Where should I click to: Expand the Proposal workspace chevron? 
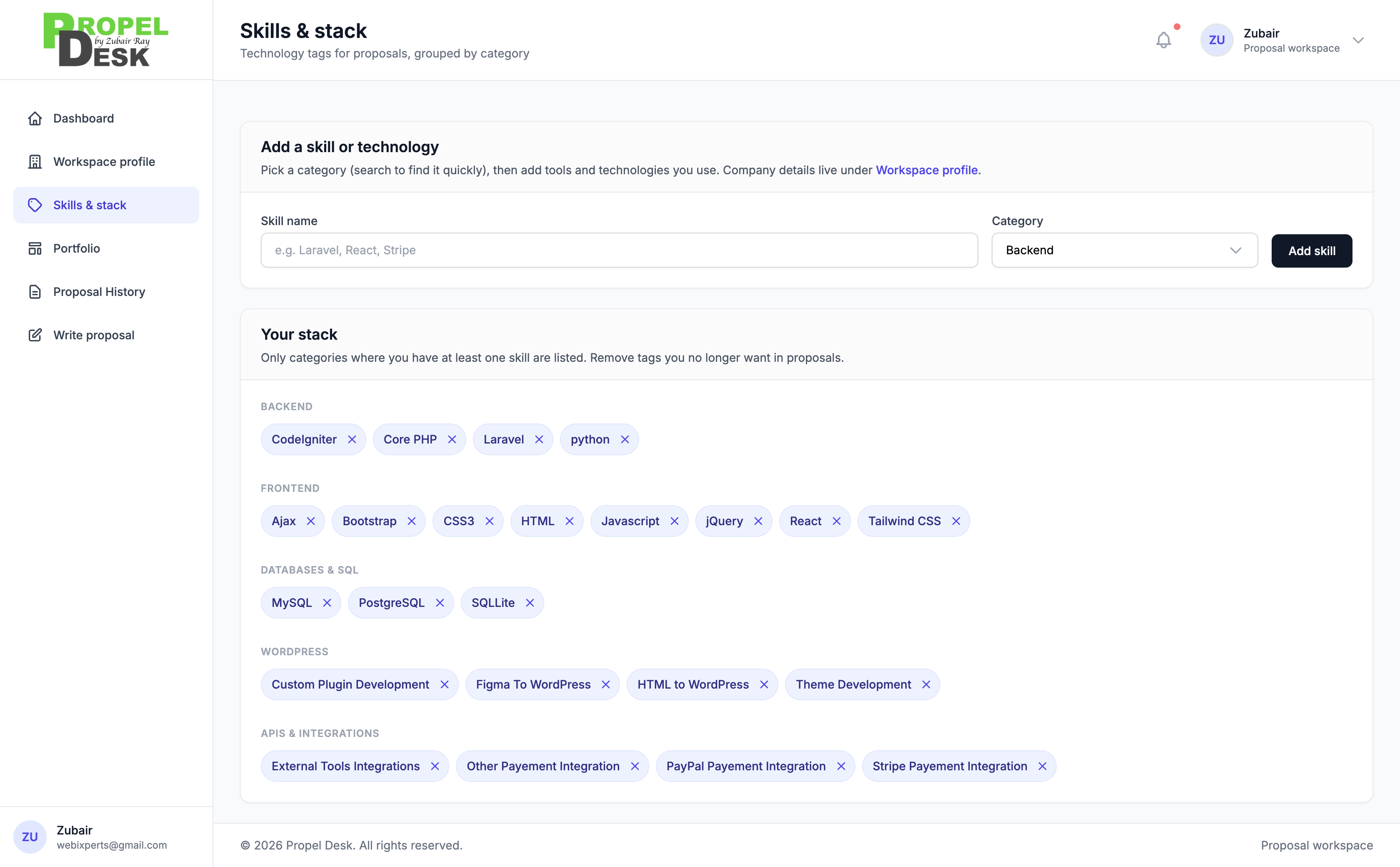point(1359,40)
